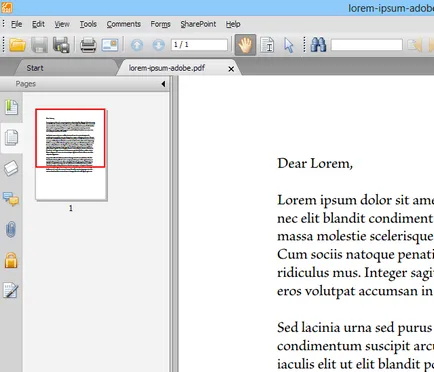Open the SharePoint menu
The width and height of the screenshot is (434, 372).
pyautogui.click(x=198, y=24)
